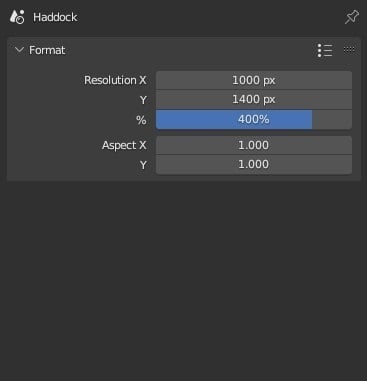The width and height of the screenshot is (367, 381).
Task: Click the scene icon beside Haddock
Action: coord(17,17)
